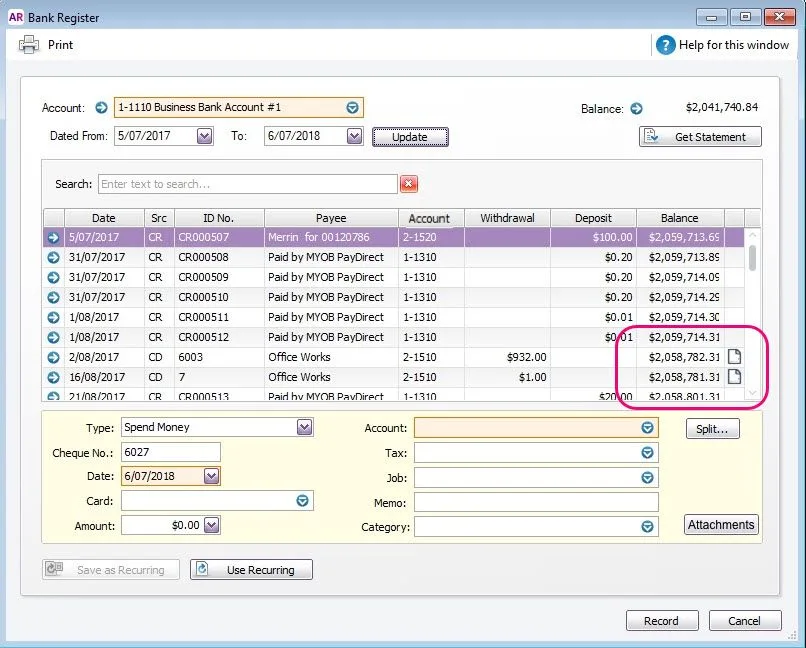Viewport: 806px width, 648px height.
Task: Click the arrow icon next to Account label
Action: coord(101,108)
